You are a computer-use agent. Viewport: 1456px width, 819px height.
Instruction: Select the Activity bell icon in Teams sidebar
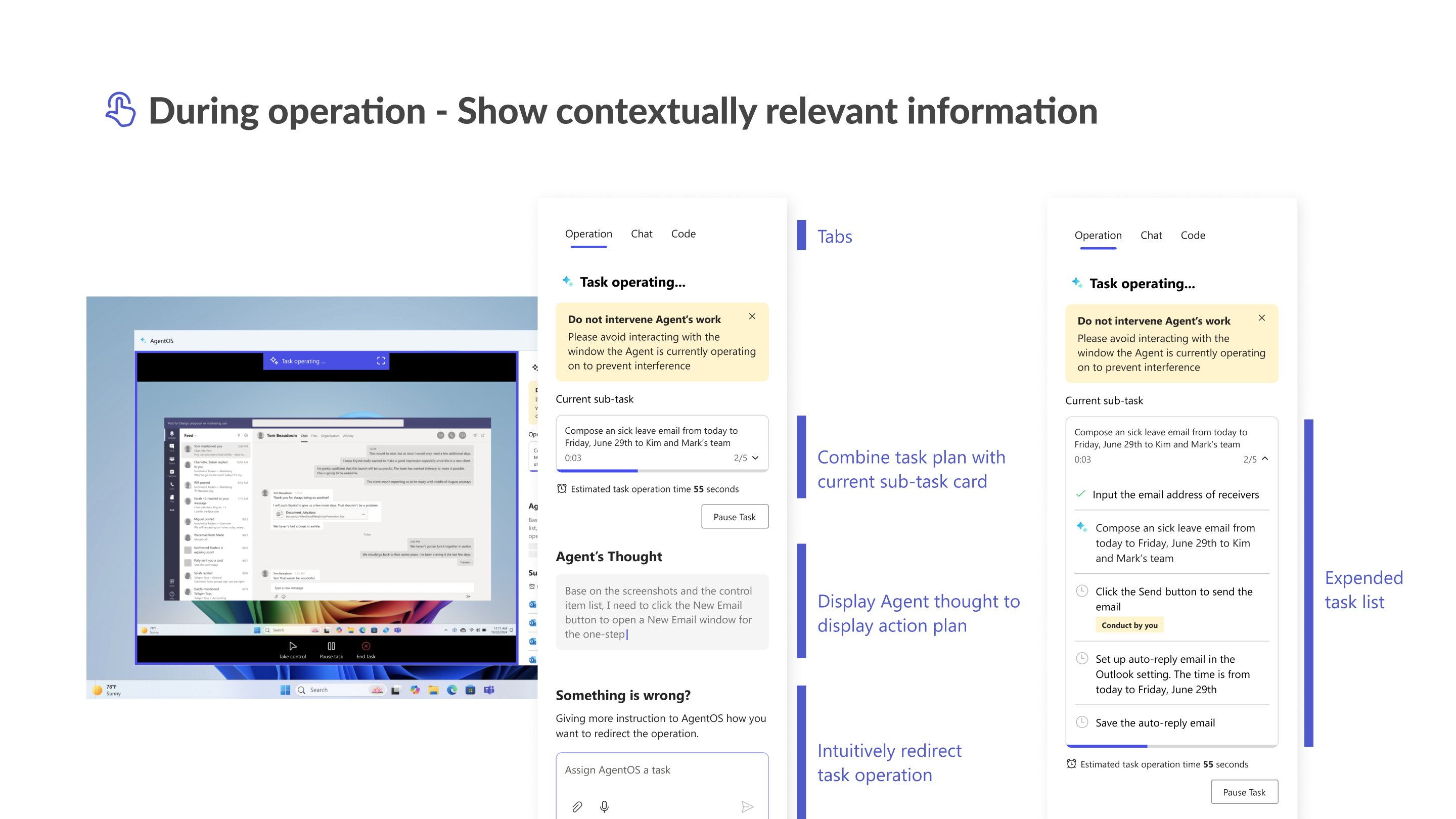point(172,435)
